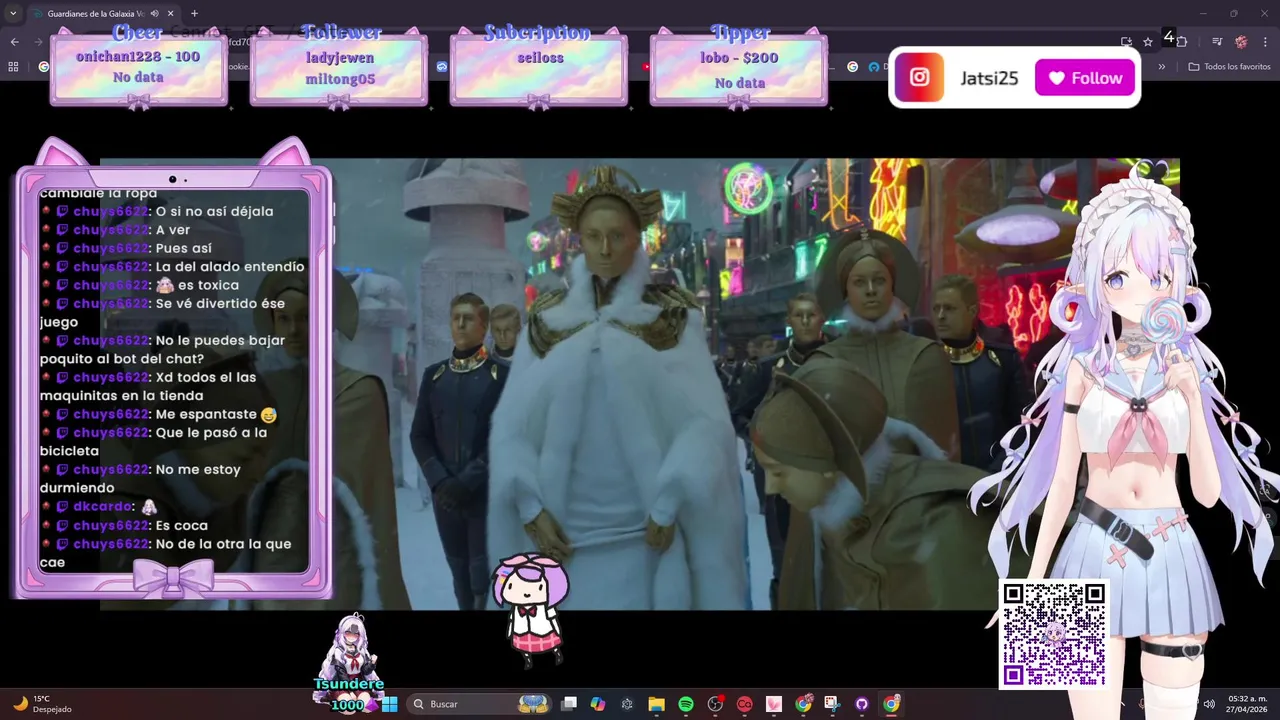This screenshot has height=720, width=1280.
Task: Click the Tipper entry lobo - $200
Action: [x=739, y=58]
